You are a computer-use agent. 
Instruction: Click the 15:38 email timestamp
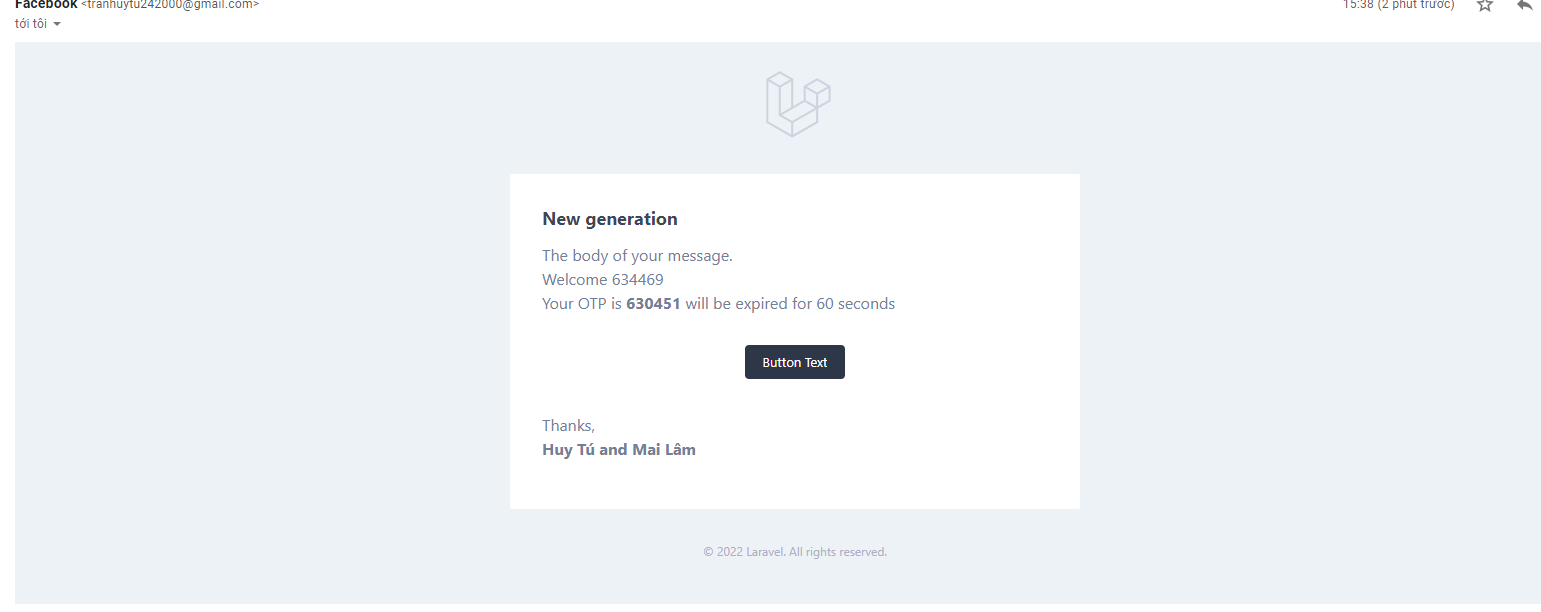coord(1398,4)
